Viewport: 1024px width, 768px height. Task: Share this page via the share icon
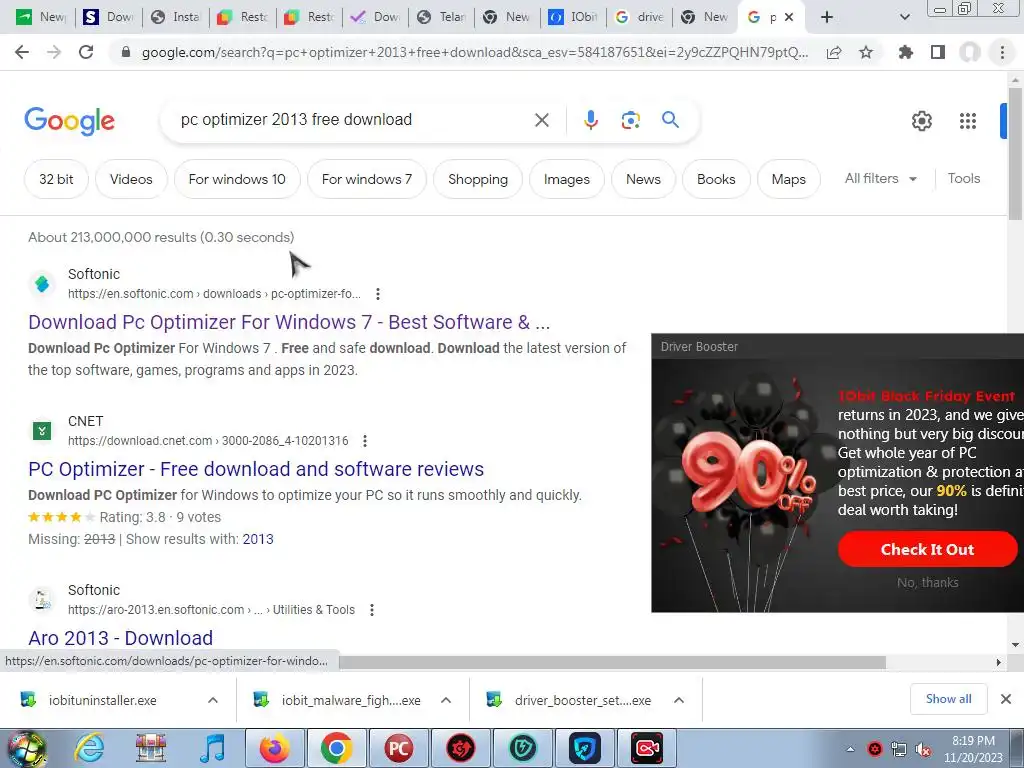click(834, 52)
